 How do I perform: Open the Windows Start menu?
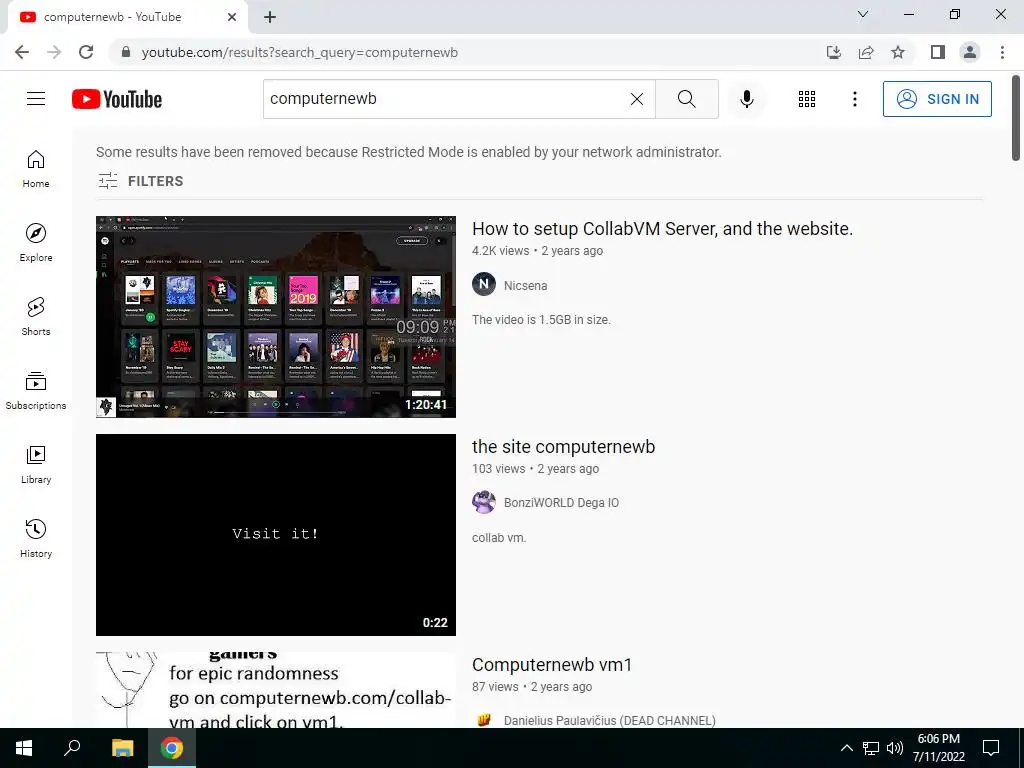click(x=24, y=748)
